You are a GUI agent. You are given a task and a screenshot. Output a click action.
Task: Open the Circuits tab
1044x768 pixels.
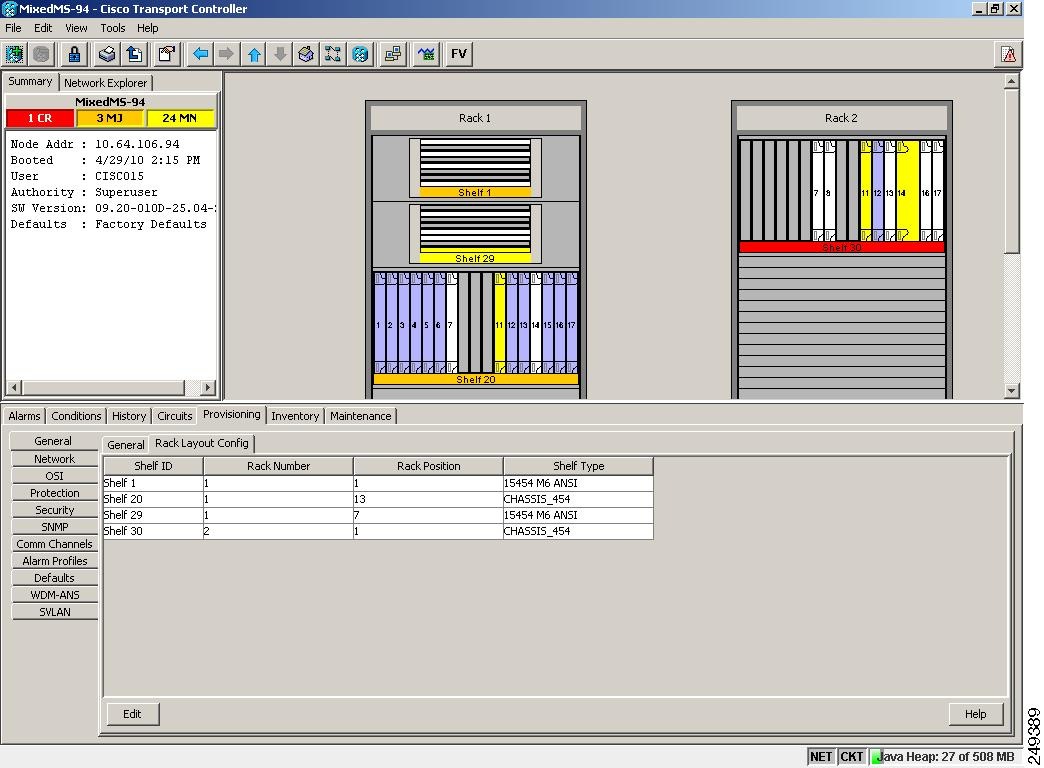(x=174, y=416)
